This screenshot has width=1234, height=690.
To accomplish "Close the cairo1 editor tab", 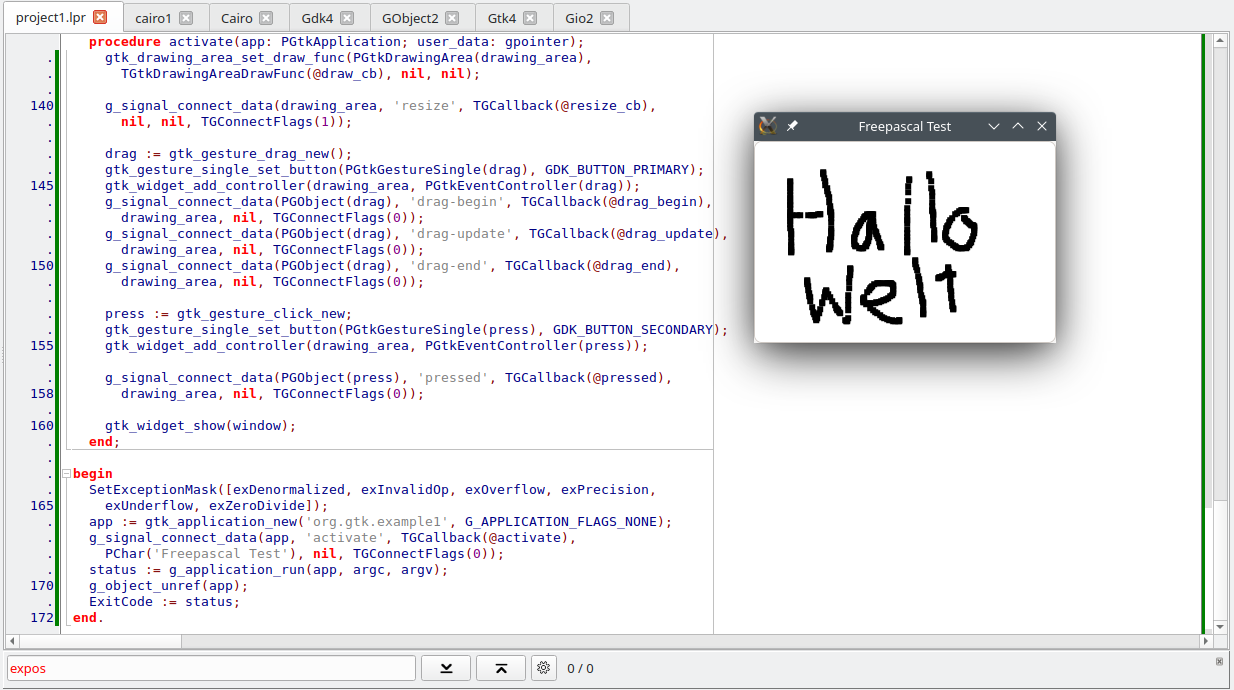I will click(x=186, y=18).
